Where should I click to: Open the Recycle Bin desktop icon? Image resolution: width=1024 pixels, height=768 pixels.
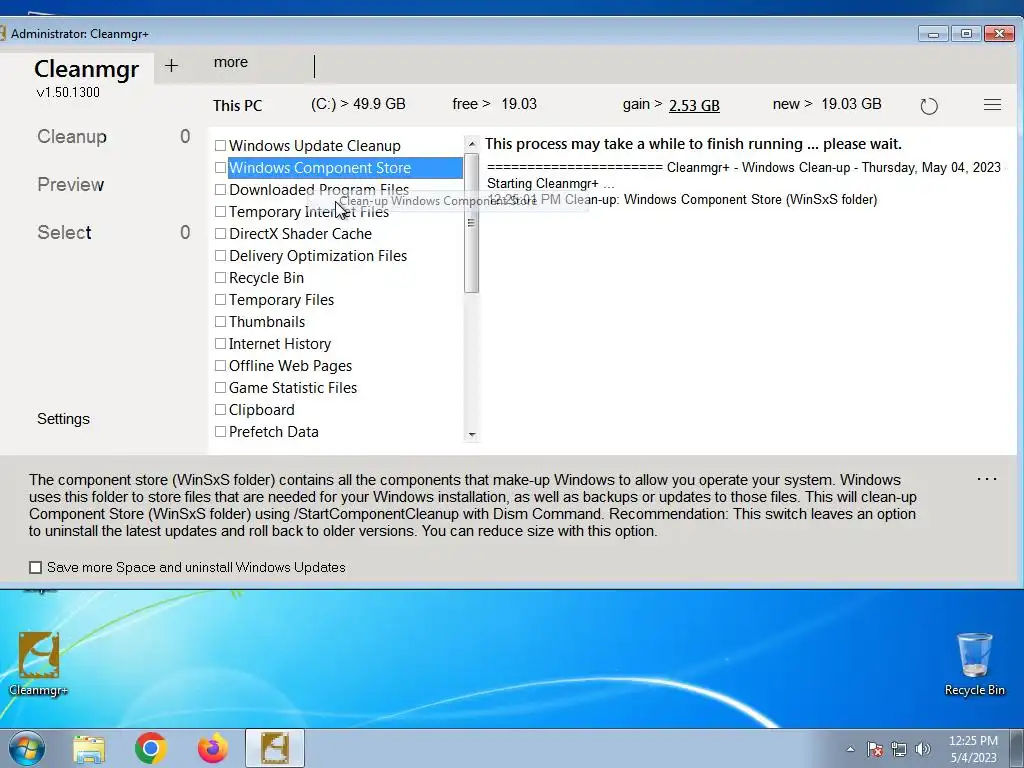point(974,664)
